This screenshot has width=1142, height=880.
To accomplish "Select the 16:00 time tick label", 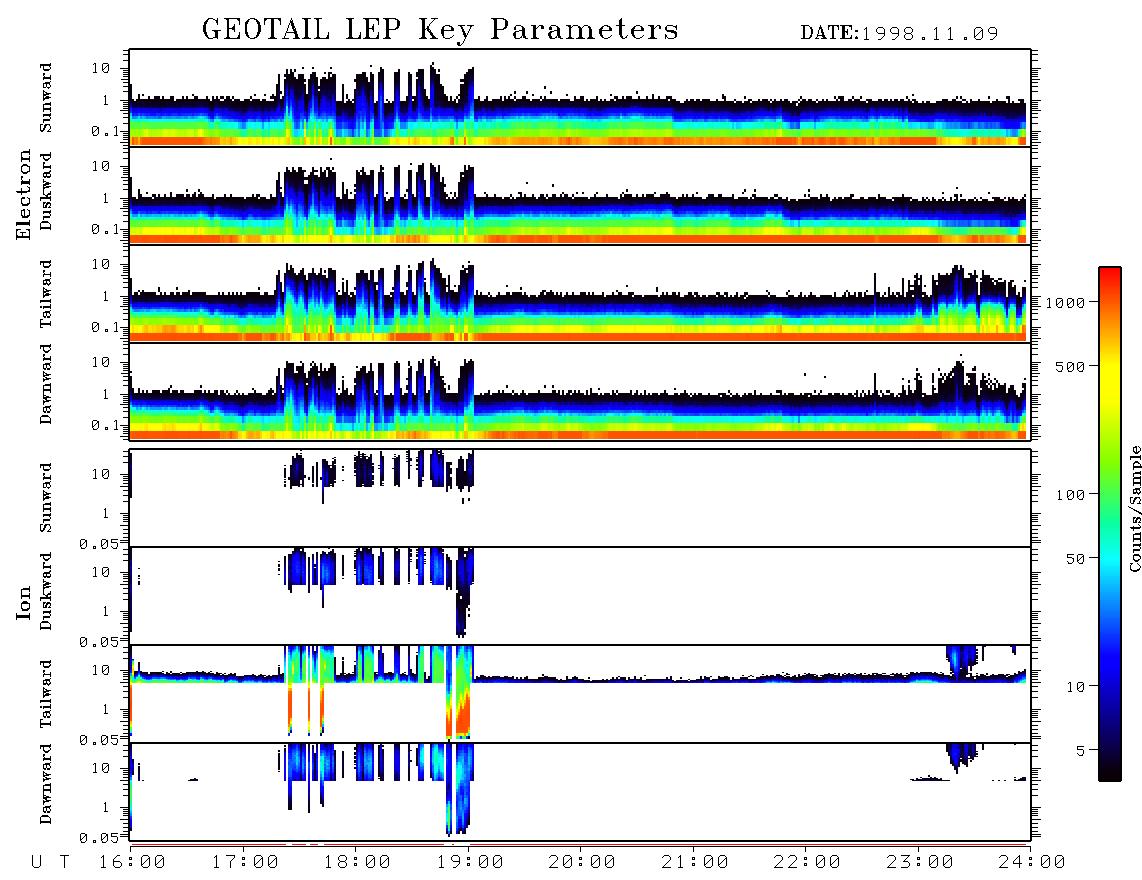I will pos(132,862).
